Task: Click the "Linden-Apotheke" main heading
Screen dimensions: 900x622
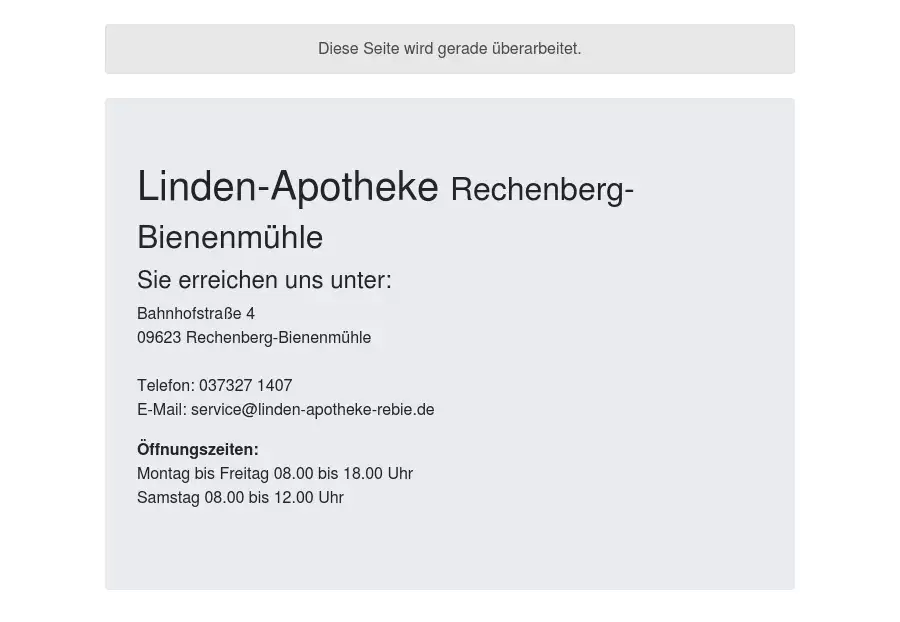Action: [x=287, y=187]
